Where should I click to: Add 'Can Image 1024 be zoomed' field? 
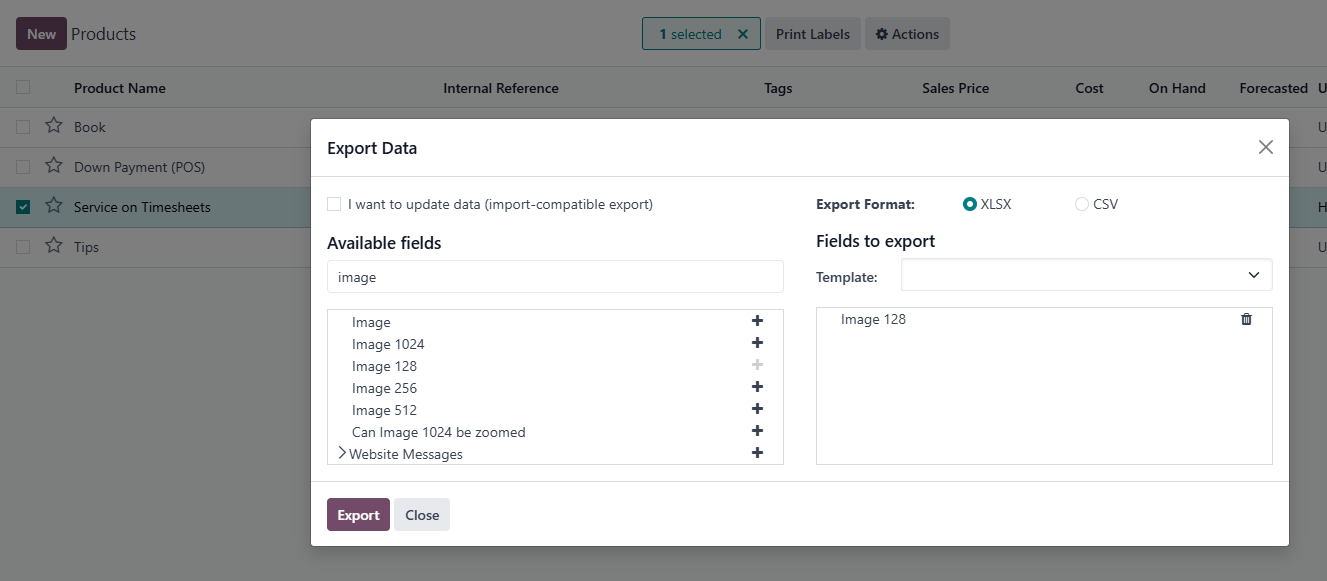[757, 432]
